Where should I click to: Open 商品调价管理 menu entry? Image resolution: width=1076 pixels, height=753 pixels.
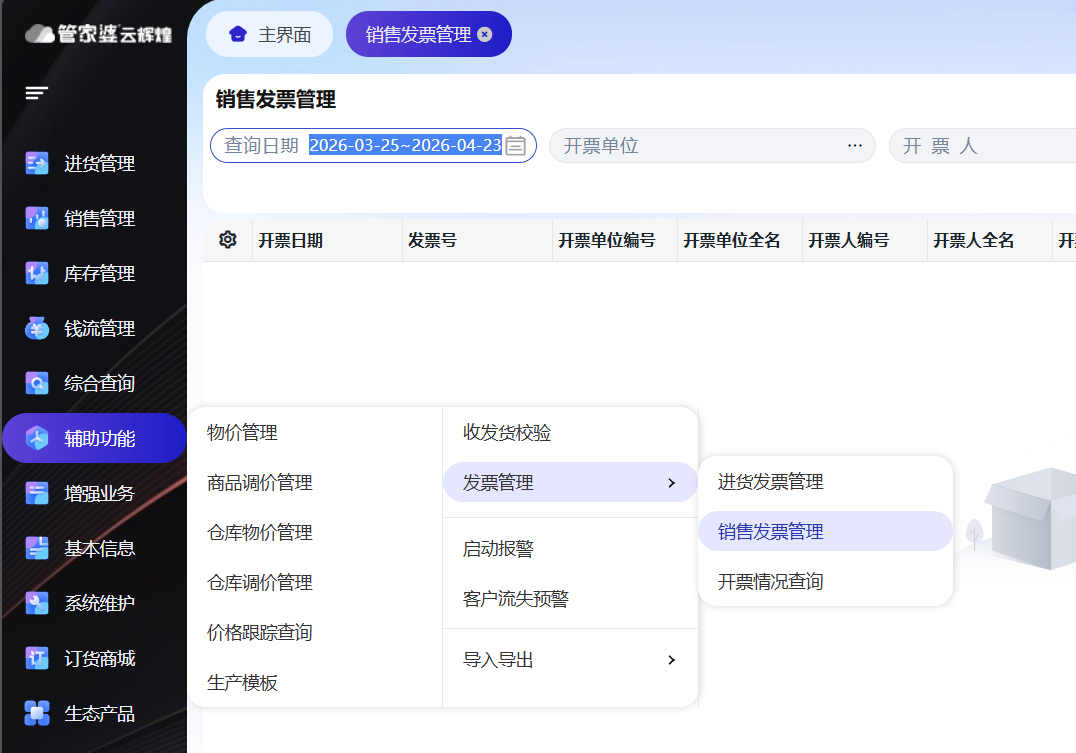click(260, 483)
